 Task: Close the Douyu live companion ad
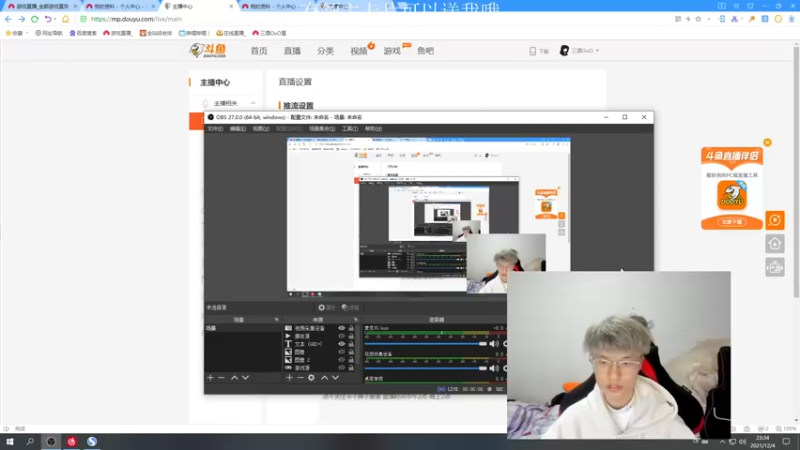[767, 142]
